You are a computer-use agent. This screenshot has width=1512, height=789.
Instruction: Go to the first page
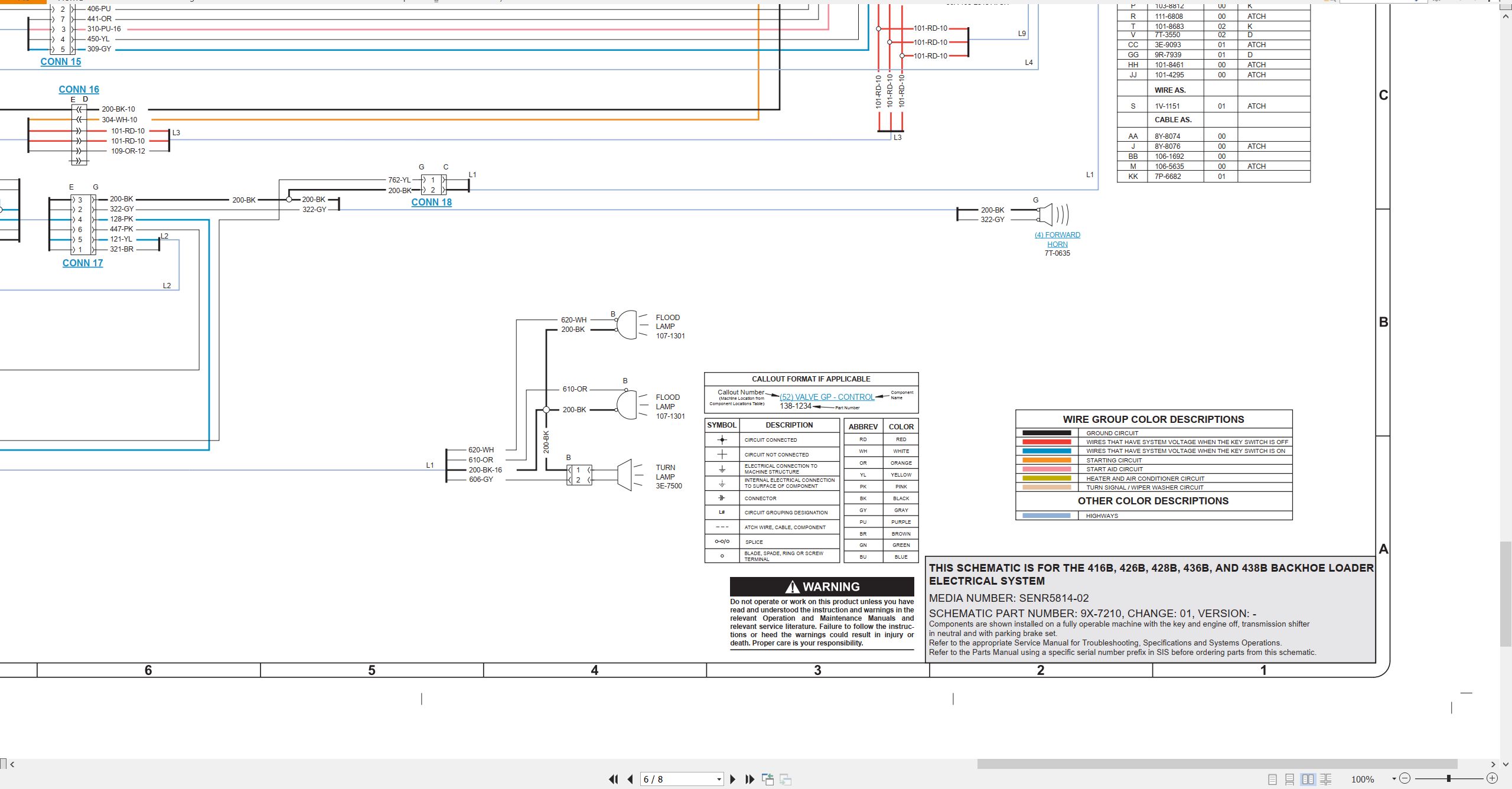pyautogui.click(x=613, y=779)
